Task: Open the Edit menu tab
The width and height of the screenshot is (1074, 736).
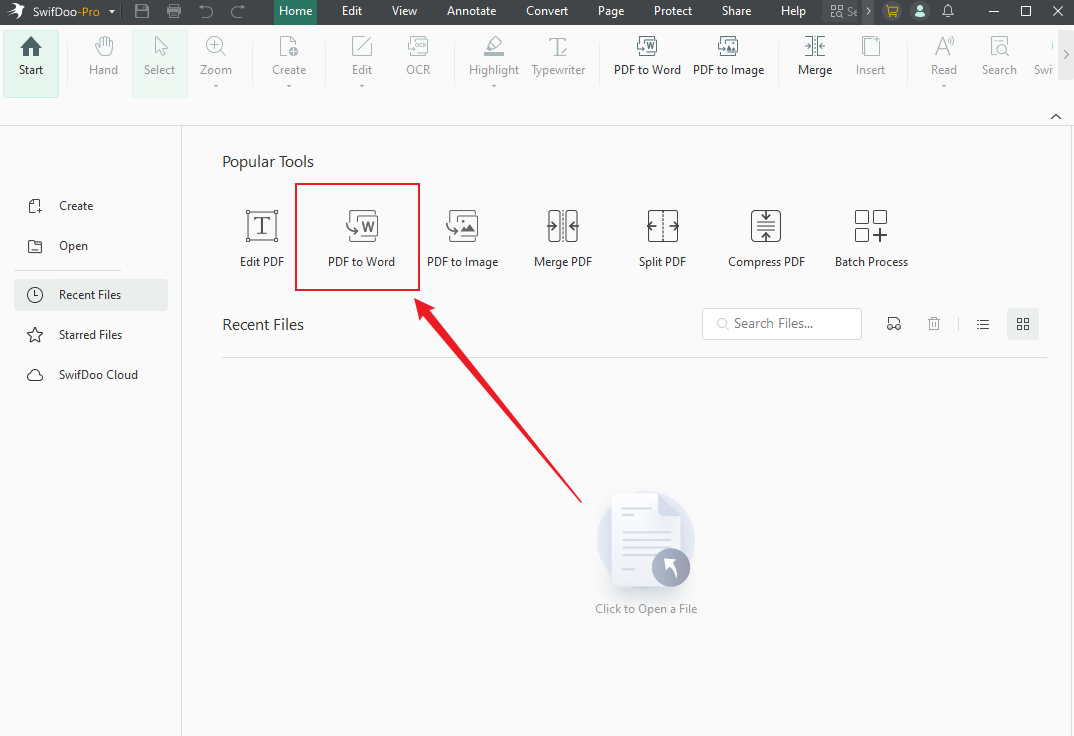Action: 352,11
